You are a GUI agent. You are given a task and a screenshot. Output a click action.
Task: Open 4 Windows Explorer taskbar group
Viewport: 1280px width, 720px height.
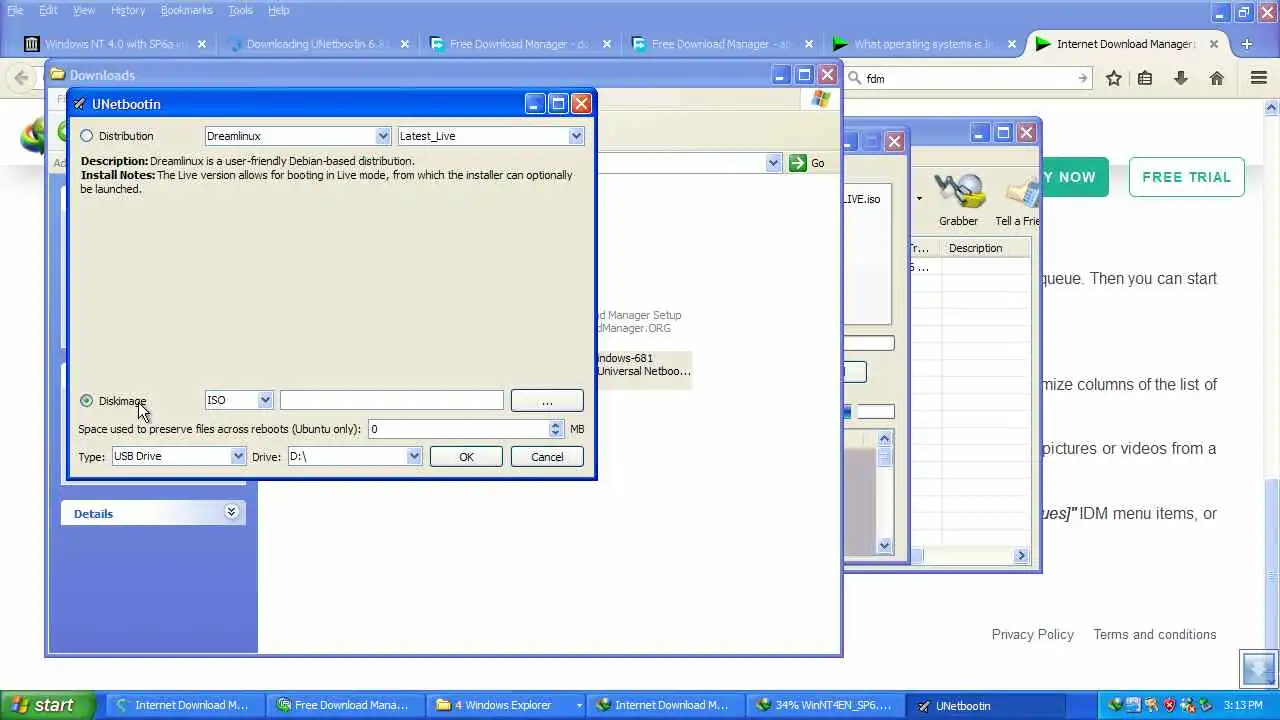tap(504, 705)
